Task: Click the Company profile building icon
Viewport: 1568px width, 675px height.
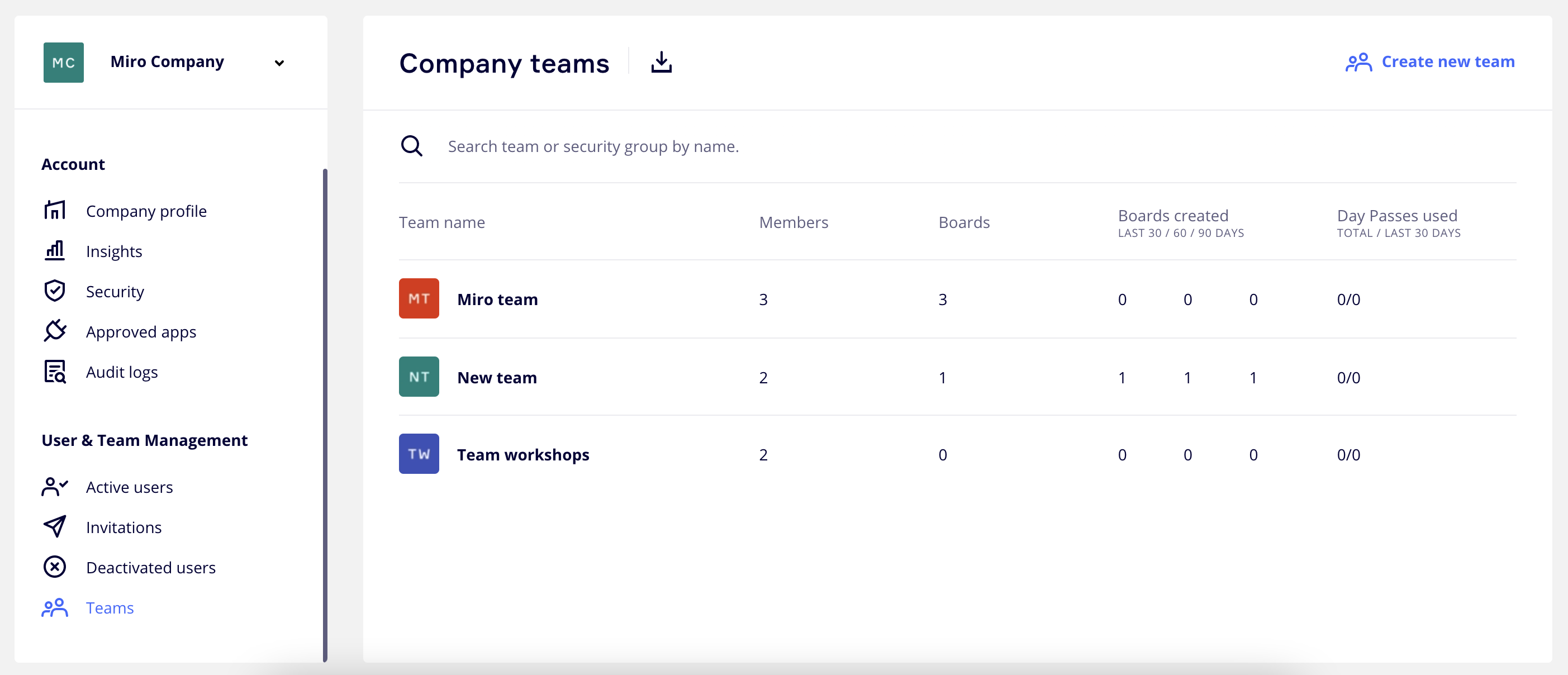Action: point(55,211)
